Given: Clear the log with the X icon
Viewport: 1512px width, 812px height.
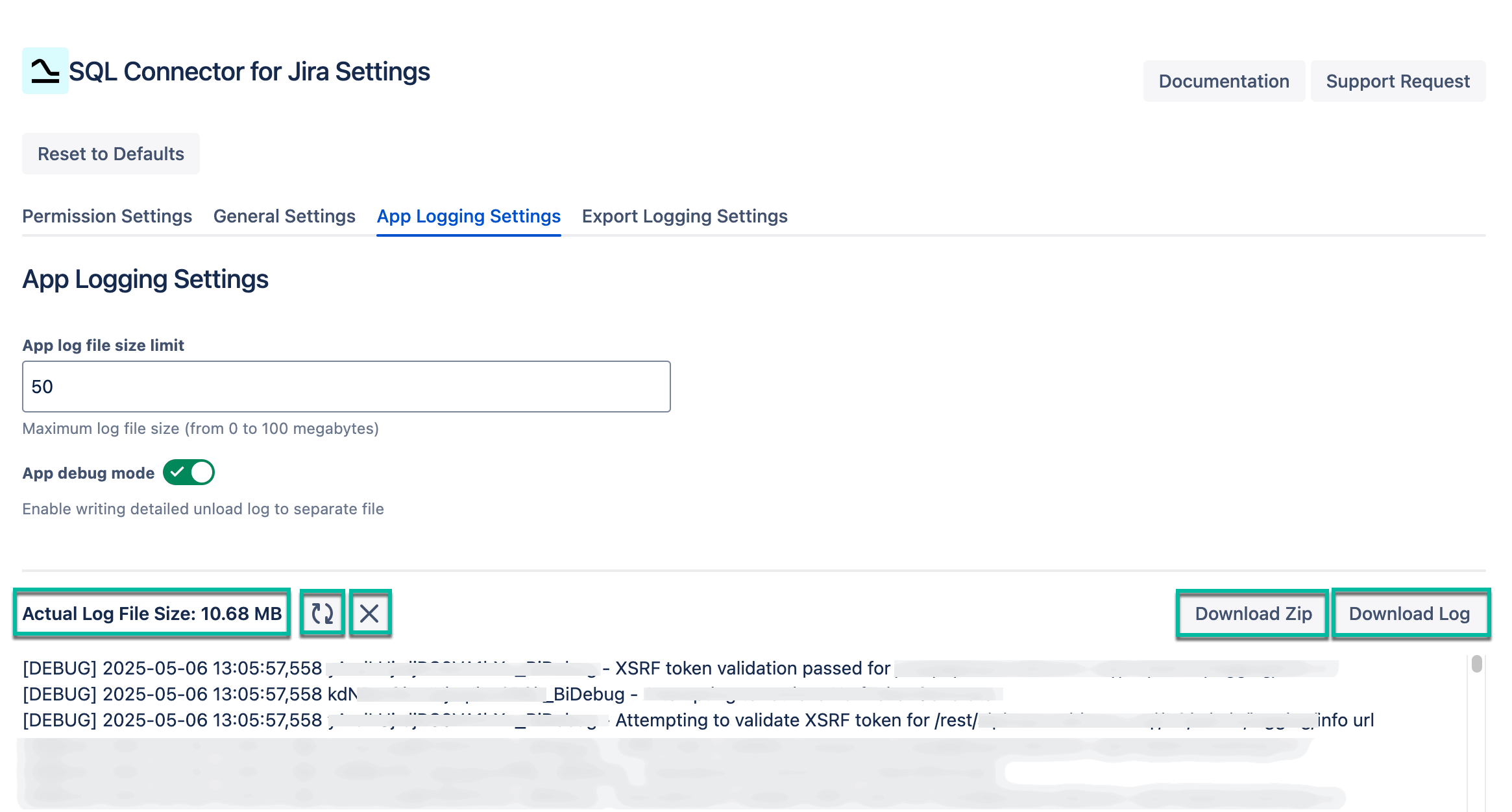Looking at the screenshot, I should pyautogui.click(x=369, y=612).
